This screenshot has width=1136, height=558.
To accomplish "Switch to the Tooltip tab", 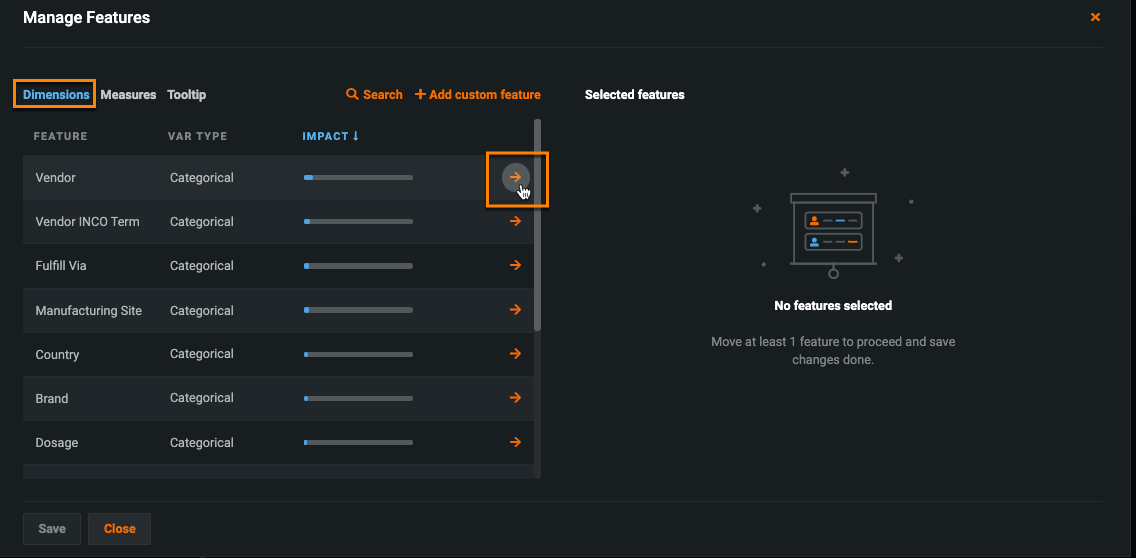I will 186,94.
